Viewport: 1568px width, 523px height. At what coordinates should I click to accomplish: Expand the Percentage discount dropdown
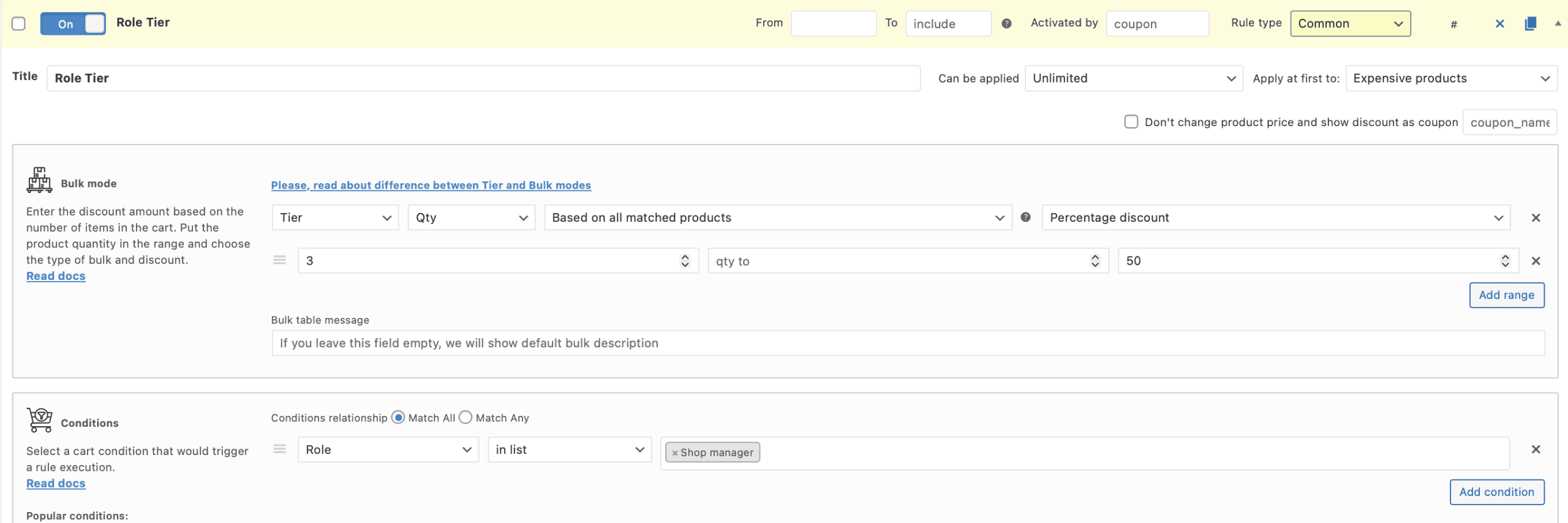pos(1276,218)
